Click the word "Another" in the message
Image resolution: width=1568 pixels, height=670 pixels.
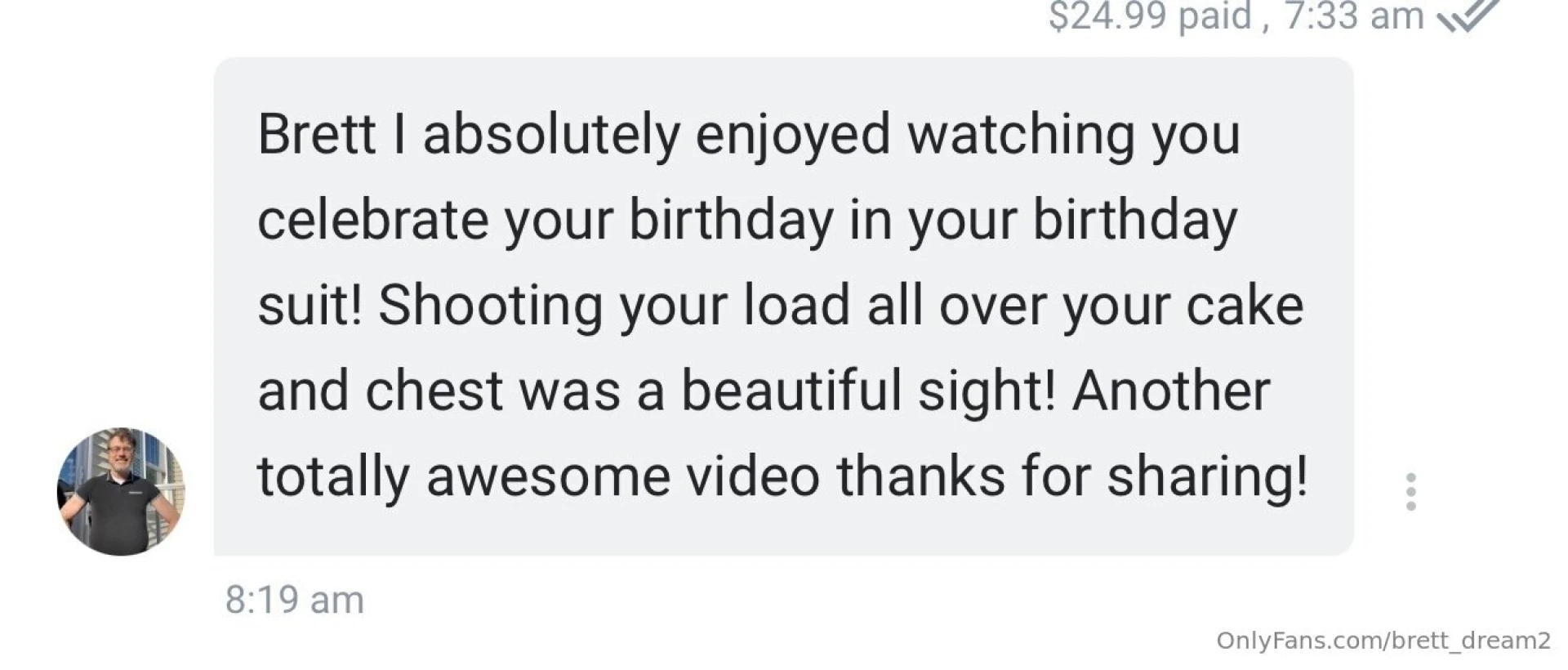pyautogui.click(x=1171, y=391)
